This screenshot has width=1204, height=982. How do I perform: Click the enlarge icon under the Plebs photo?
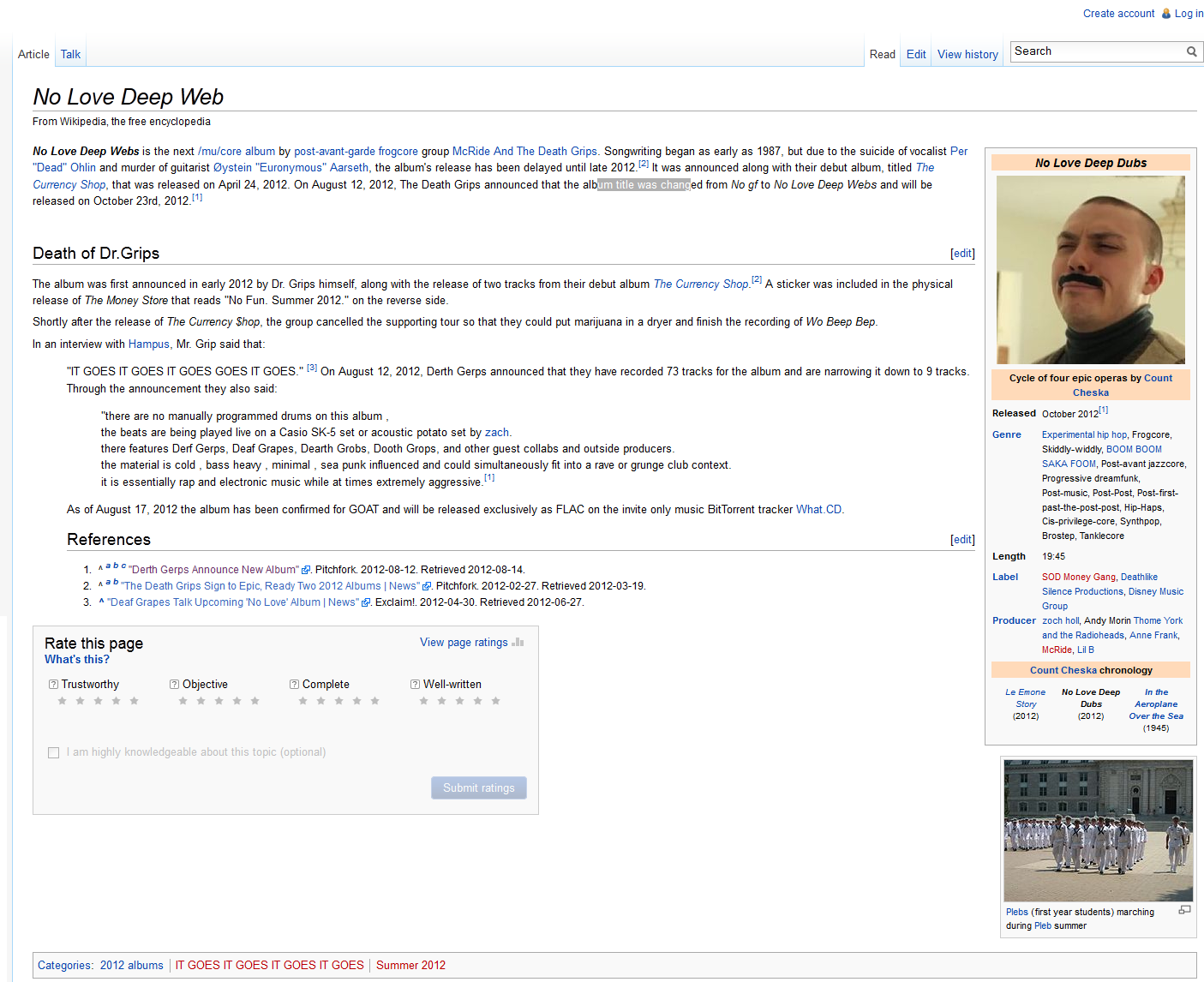[x=1184, y=911]
